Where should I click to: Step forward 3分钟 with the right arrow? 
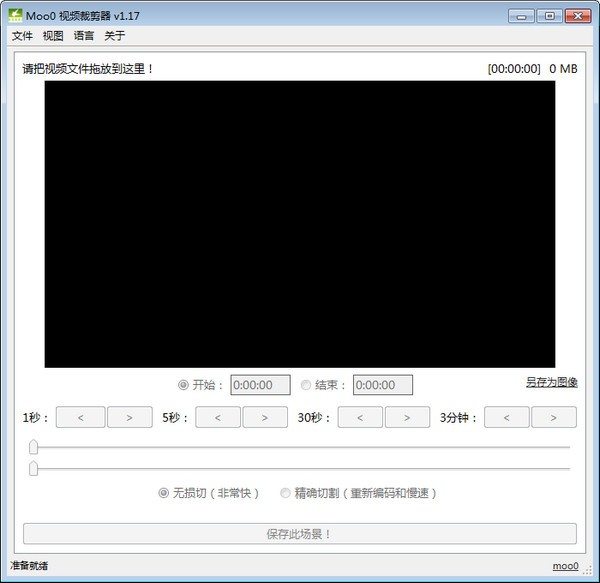[553, 417]
